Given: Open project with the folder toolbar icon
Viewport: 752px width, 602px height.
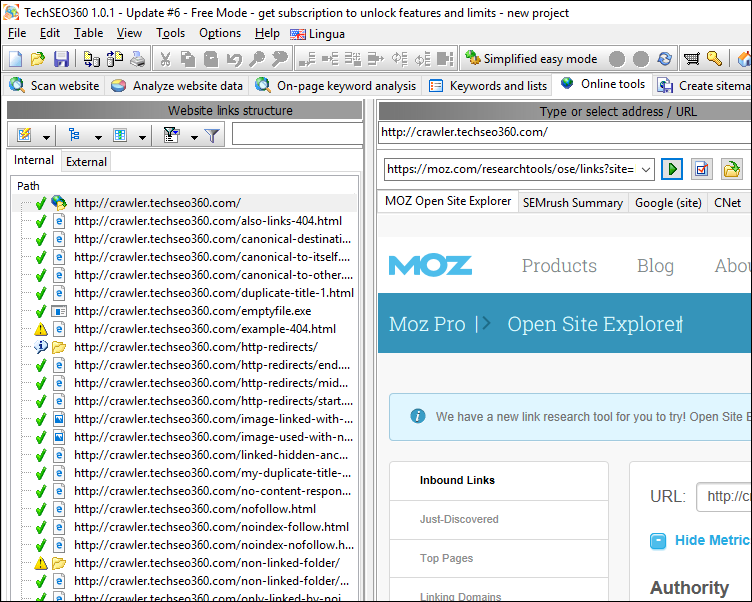Looking at the screenshot, I should [38, 59].
